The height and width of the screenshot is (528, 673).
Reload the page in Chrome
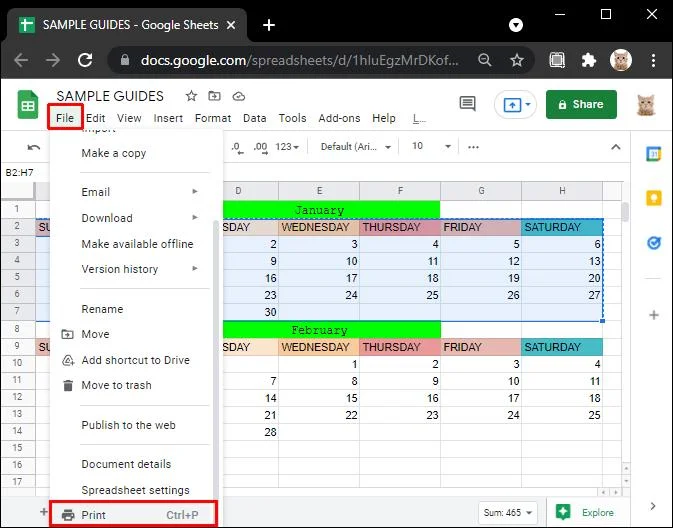[85, 60]
